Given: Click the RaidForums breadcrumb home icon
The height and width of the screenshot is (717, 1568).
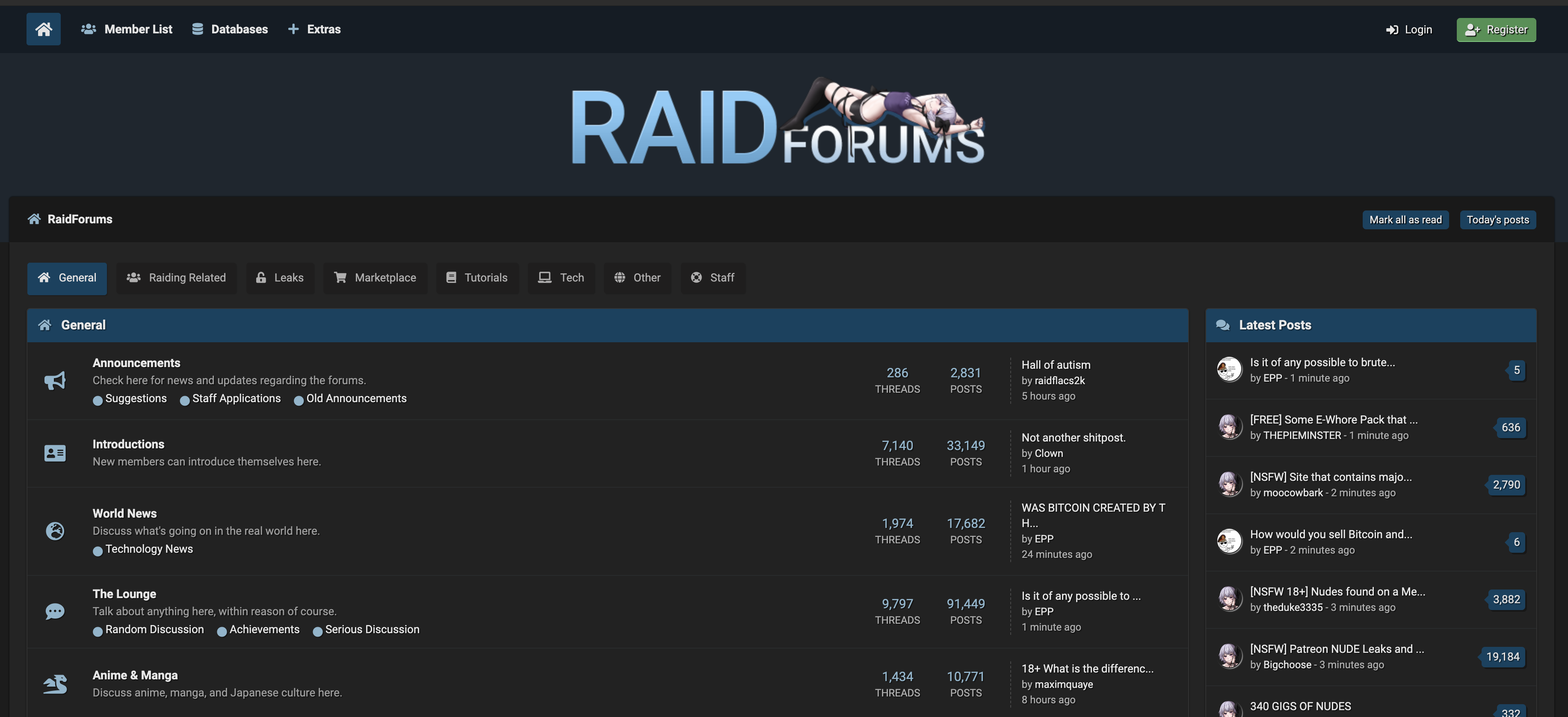Looking at the screenshot, I should (34, 219).
